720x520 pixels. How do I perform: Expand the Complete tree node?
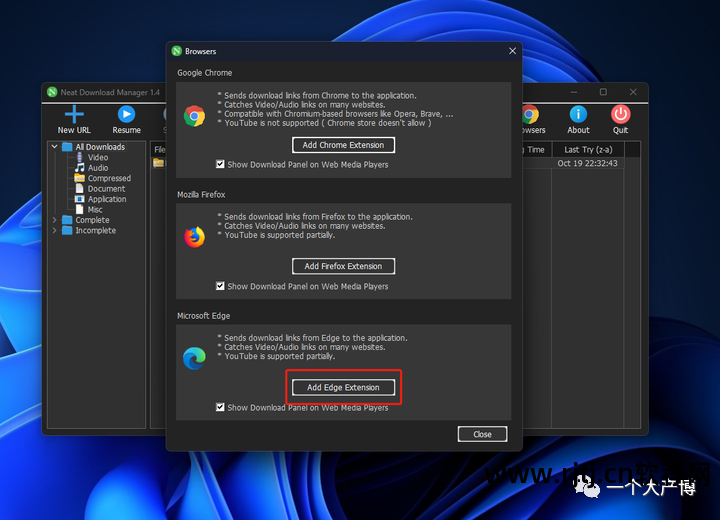55,220
